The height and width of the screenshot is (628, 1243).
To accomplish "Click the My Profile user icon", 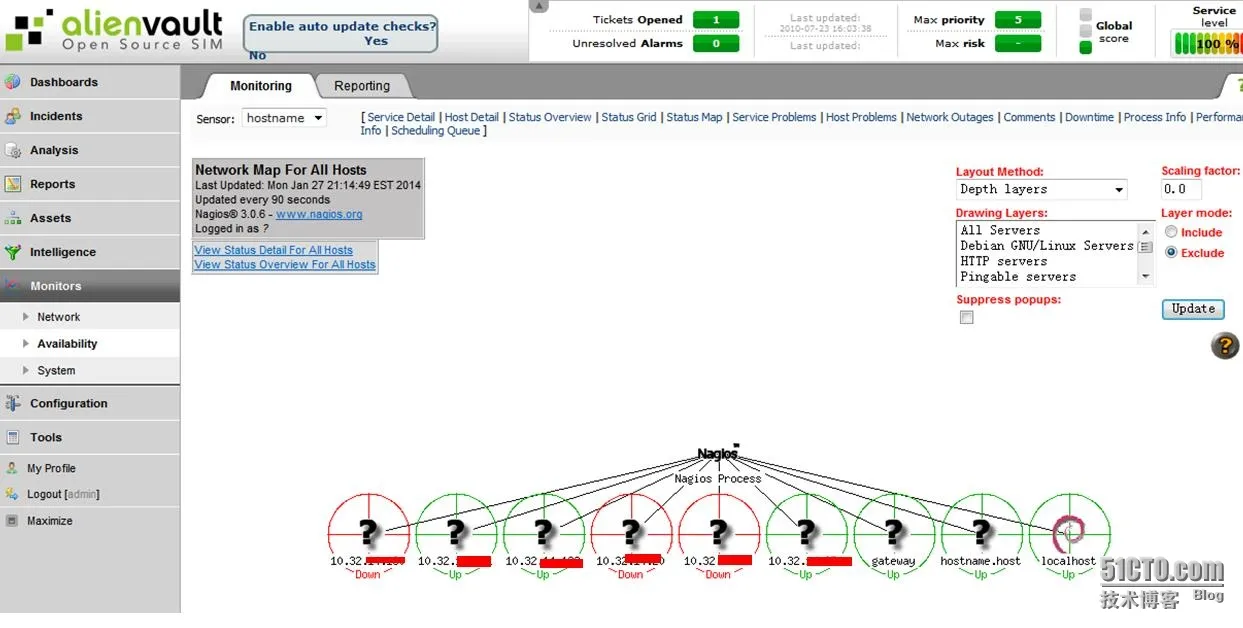I will pyautogui.click(x=12, y=468).
